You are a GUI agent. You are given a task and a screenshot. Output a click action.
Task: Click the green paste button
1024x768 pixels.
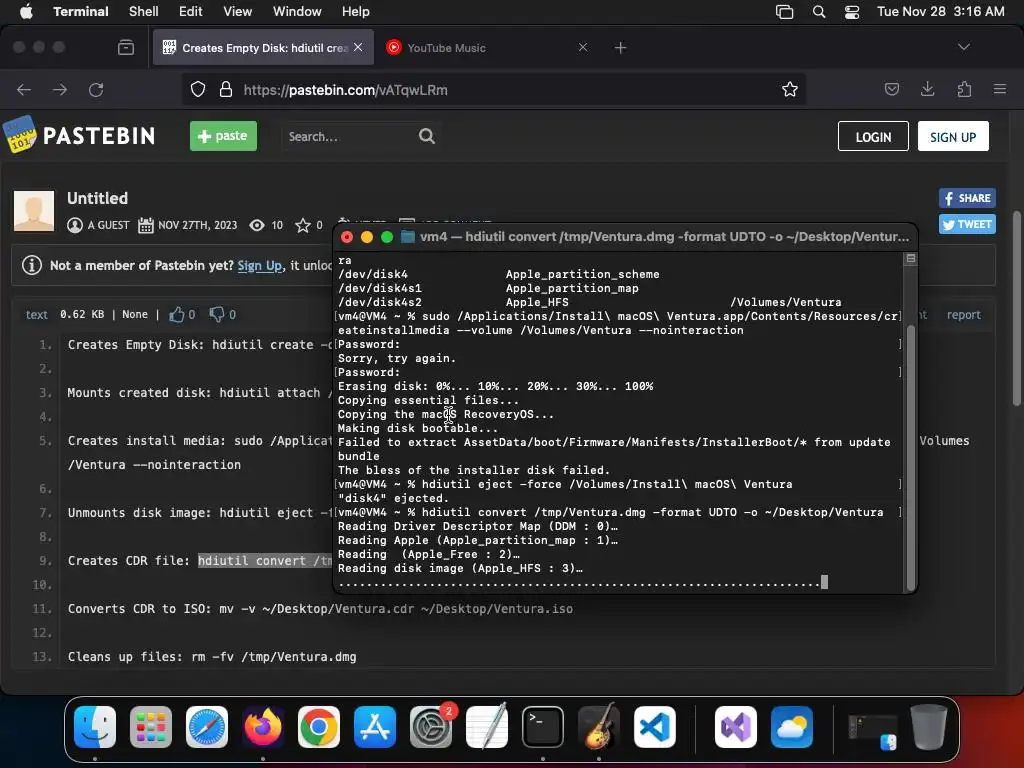click(223, 136)
